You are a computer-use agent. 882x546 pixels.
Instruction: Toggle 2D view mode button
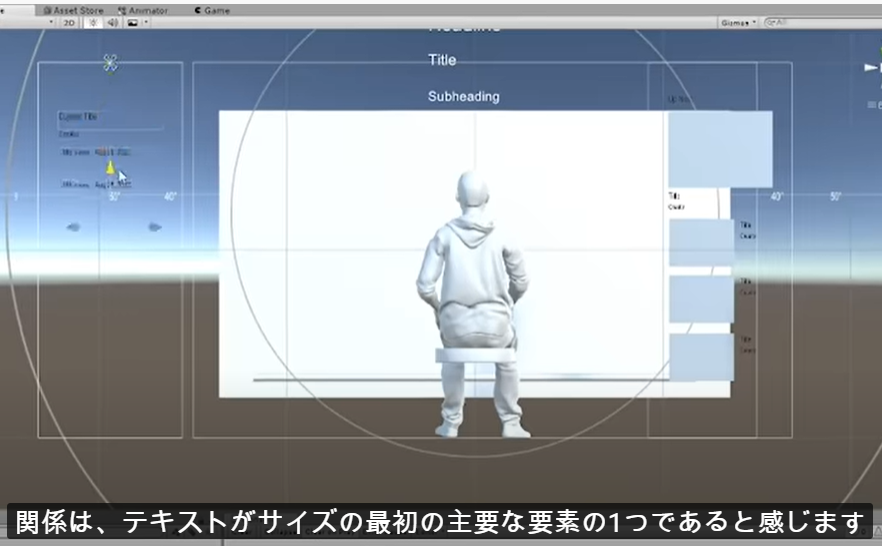pos(69,22)
